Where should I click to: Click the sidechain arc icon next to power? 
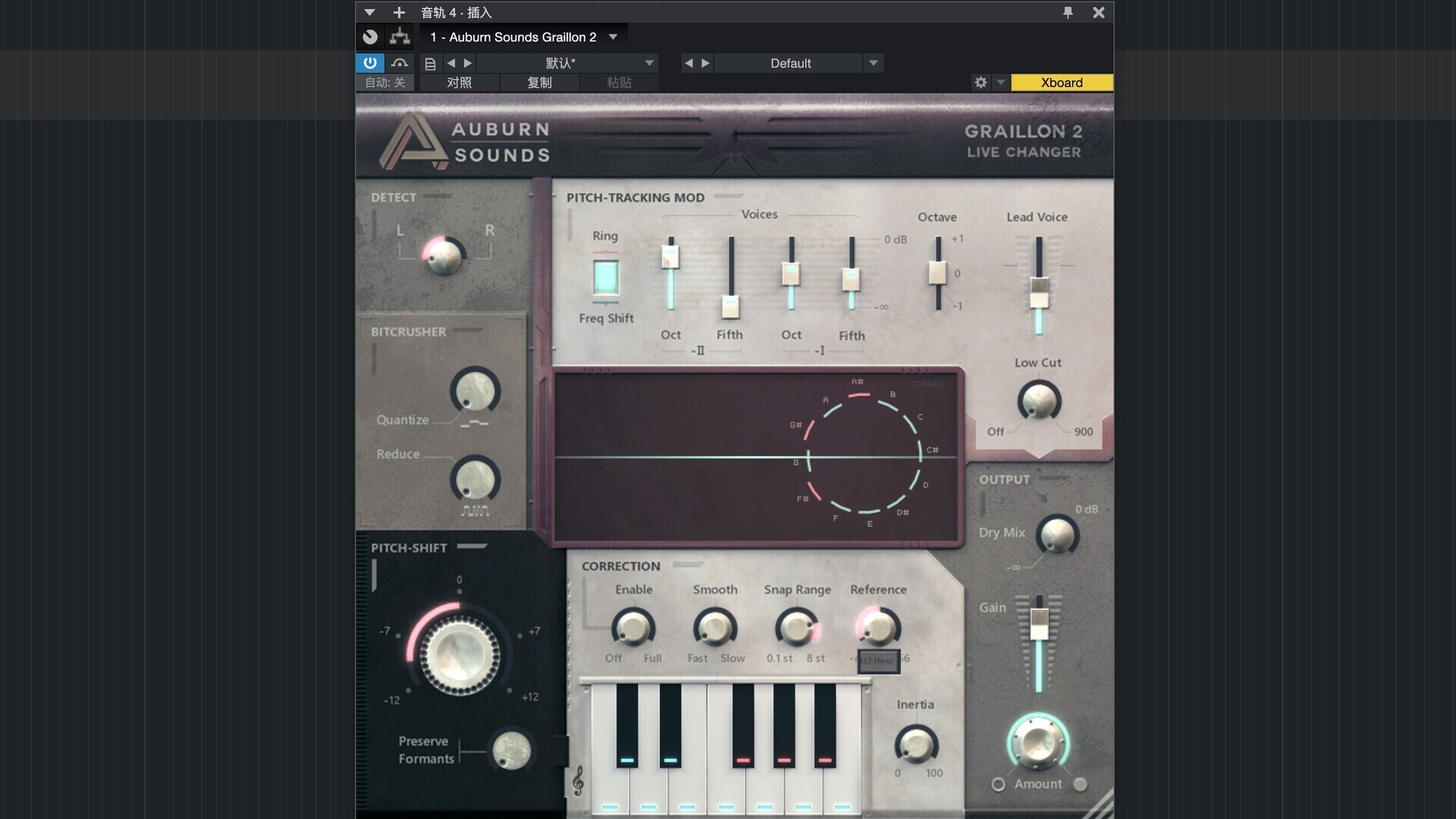coord(400,63)
